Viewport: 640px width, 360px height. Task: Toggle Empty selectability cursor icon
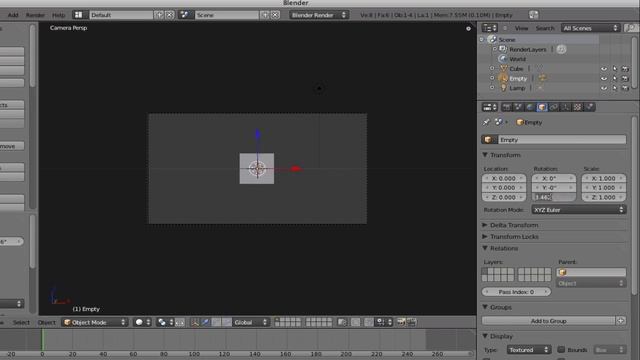[615, 78]
